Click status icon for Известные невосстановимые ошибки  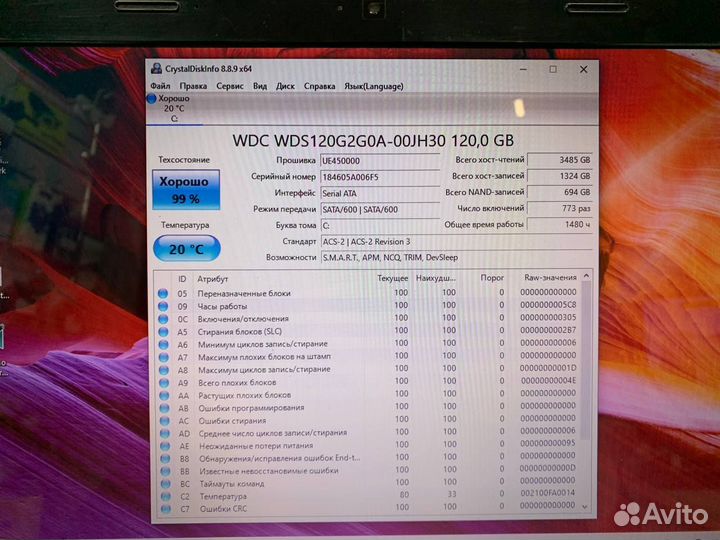click(x=165, y=471)
